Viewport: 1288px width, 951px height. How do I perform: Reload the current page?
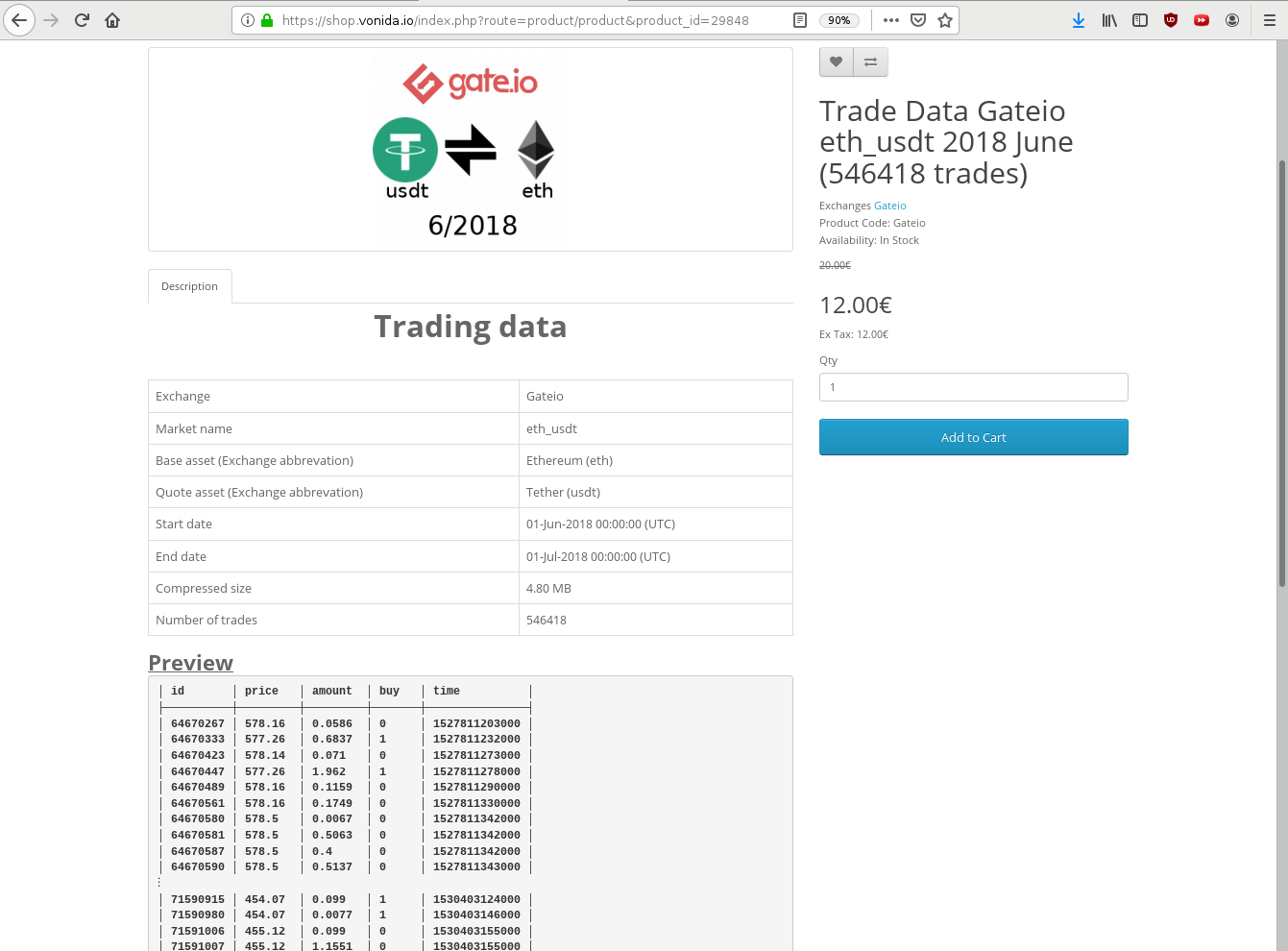click(x=82, y=19)
